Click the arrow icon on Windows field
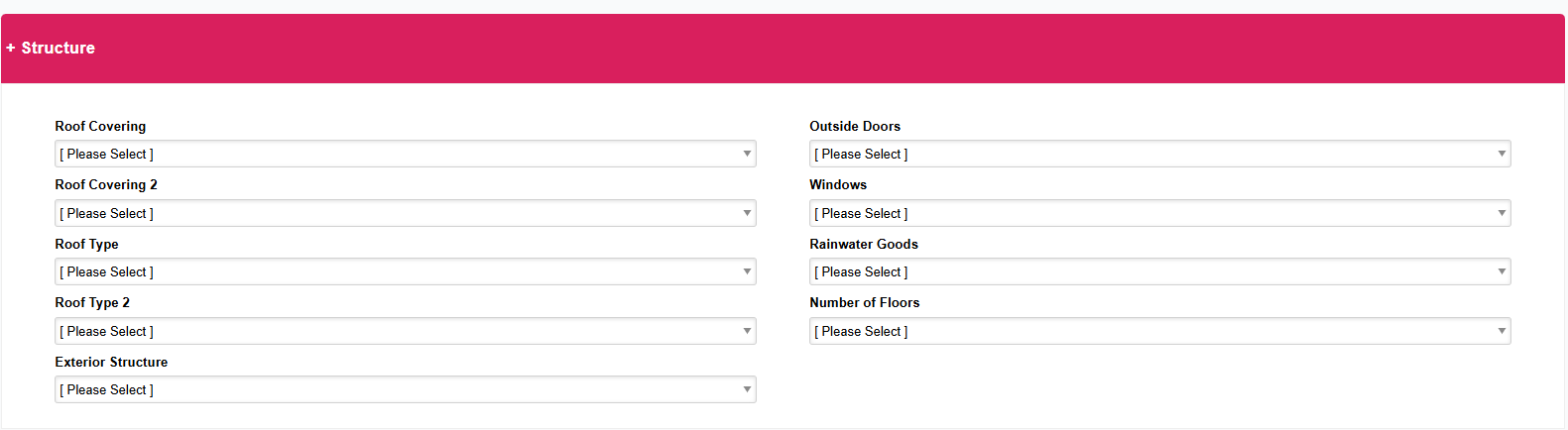This screenshot has width=1568, height=430. click(1502, 213)
